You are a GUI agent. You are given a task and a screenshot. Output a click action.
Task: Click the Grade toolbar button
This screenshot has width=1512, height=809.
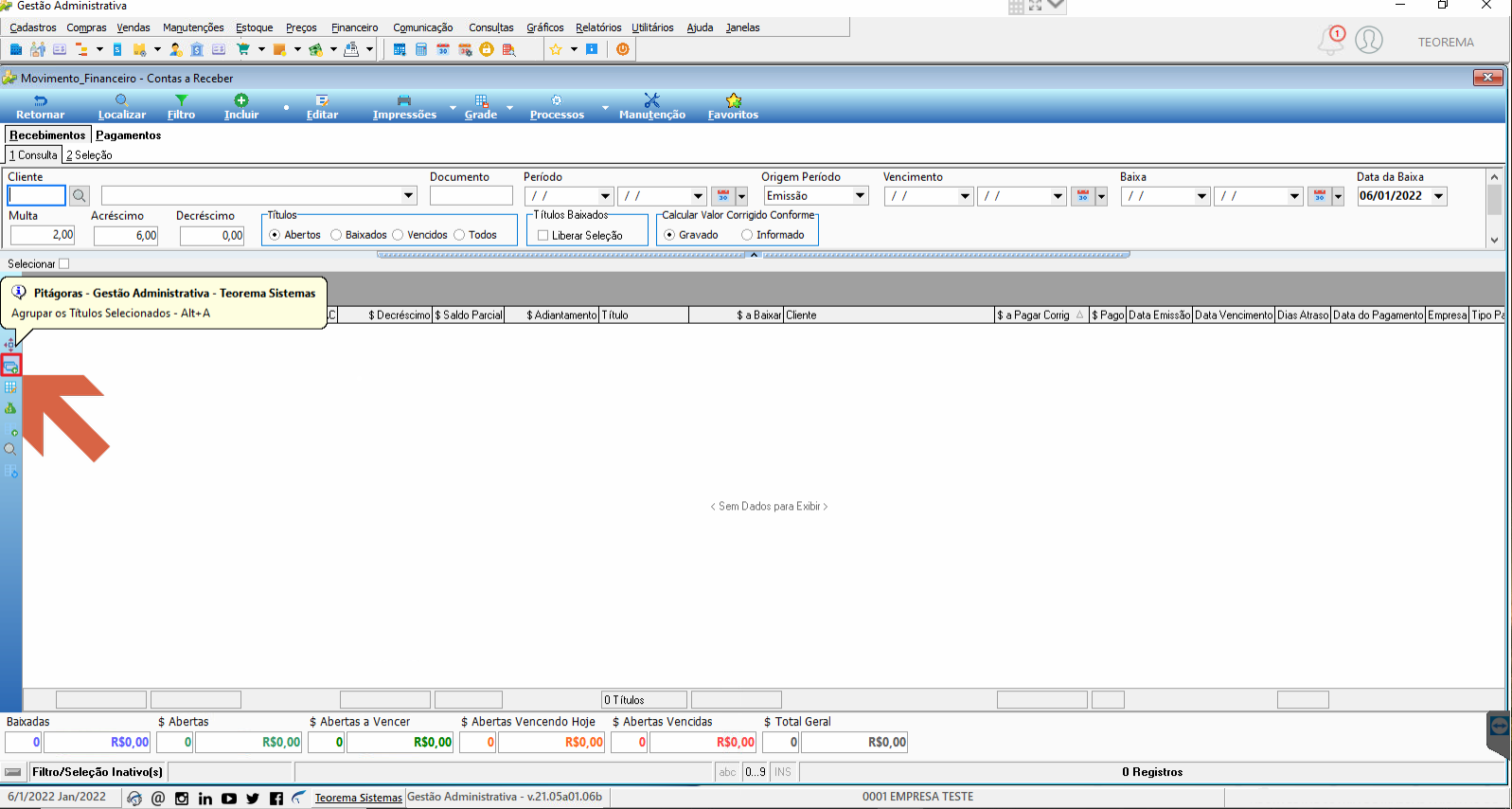click(481, 107)
